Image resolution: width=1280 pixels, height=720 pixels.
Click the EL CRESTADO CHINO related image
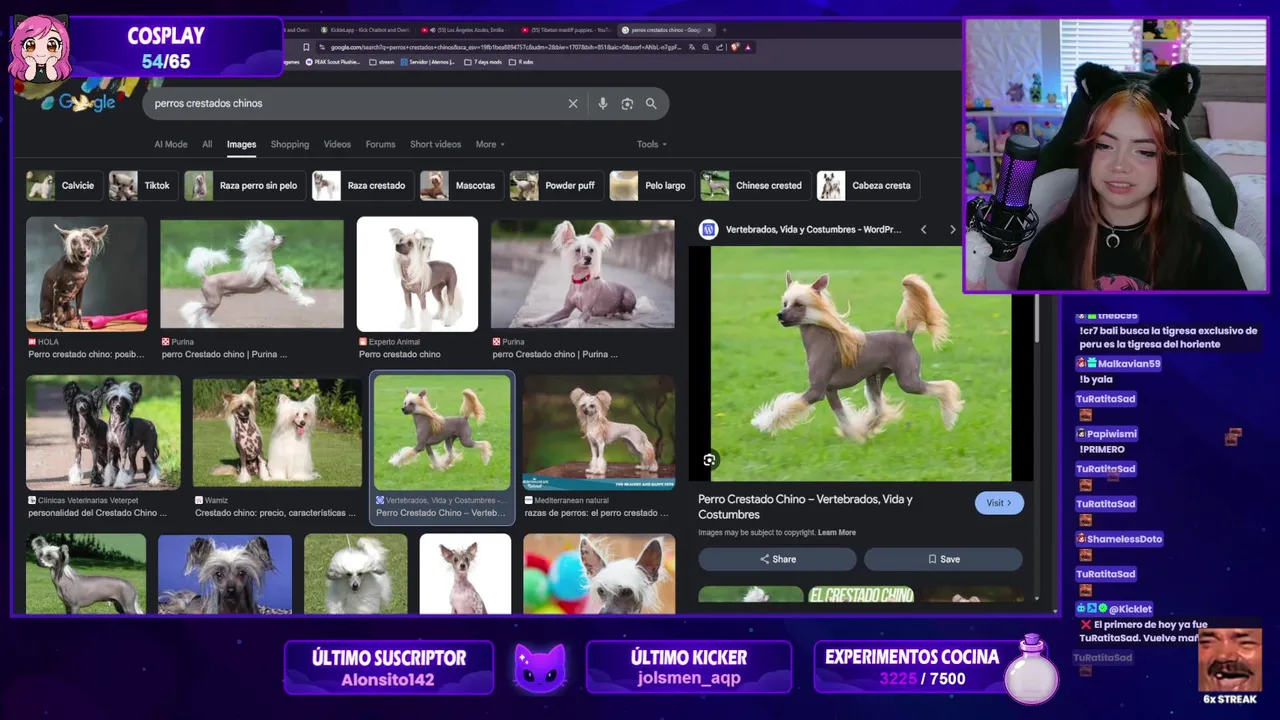(861, 594)
